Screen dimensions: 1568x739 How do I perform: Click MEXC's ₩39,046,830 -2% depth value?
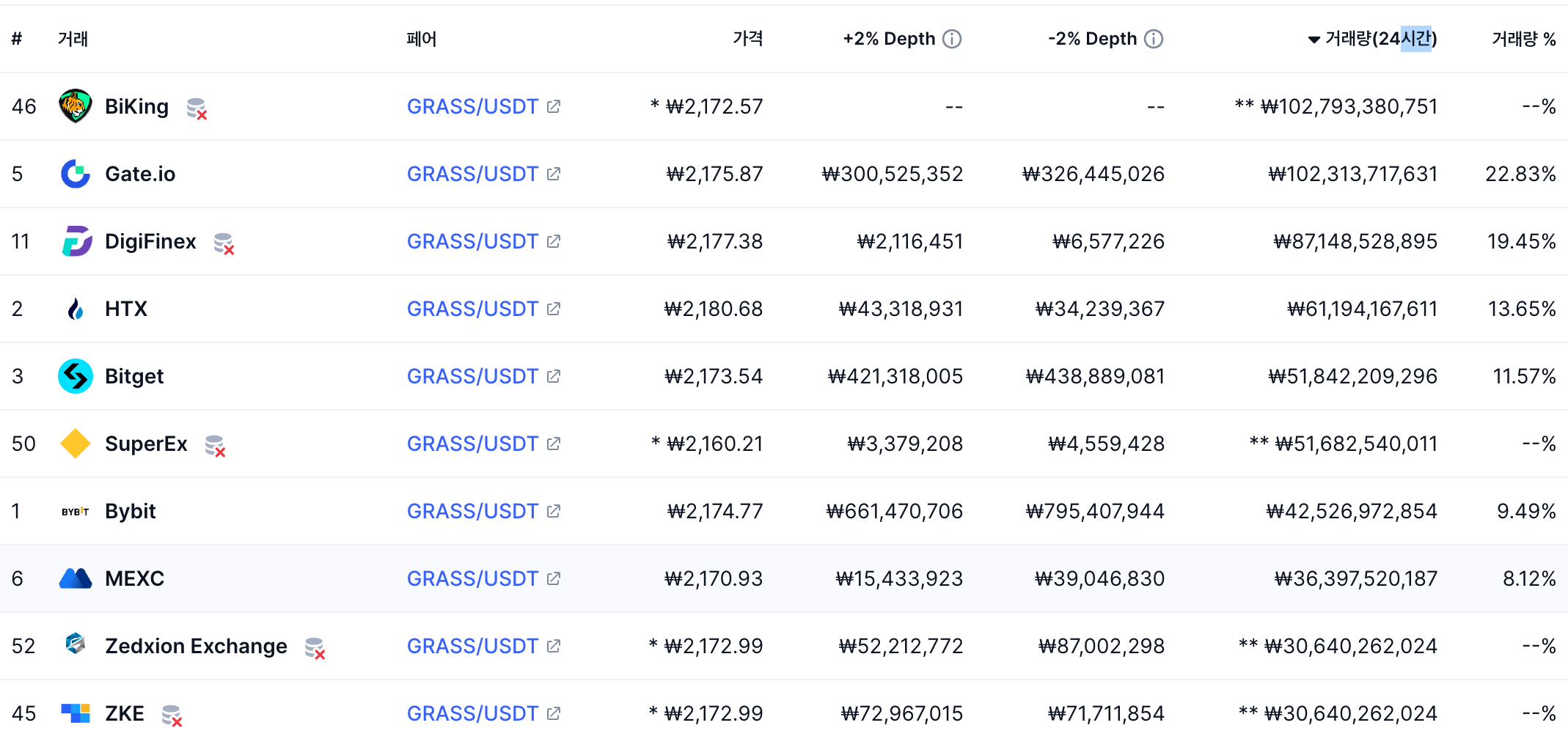point(1099,578)
